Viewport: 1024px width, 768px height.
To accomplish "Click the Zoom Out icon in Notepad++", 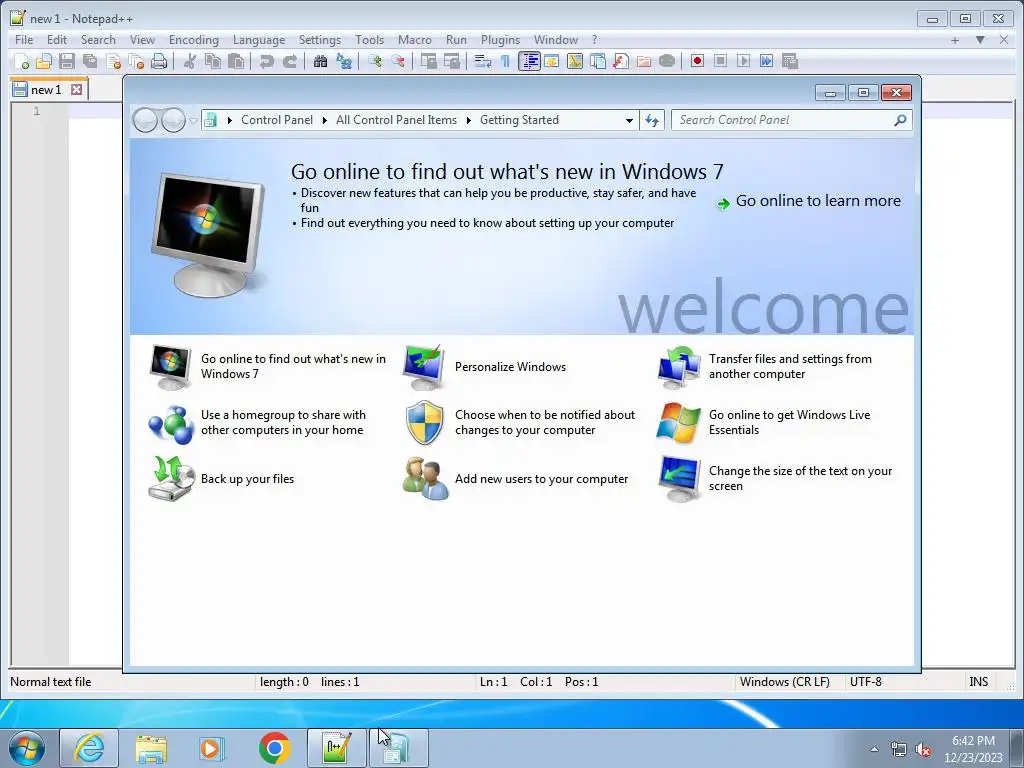I will [398, 61].
